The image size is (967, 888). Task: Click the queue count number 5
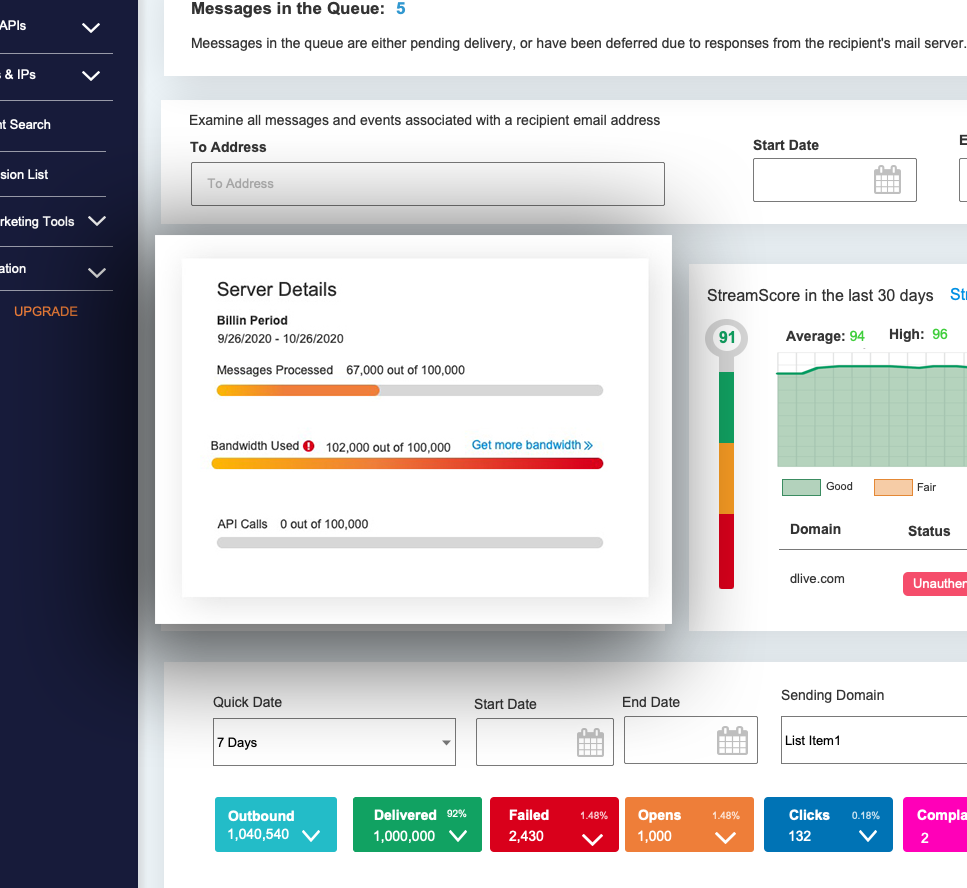point(401,9)
